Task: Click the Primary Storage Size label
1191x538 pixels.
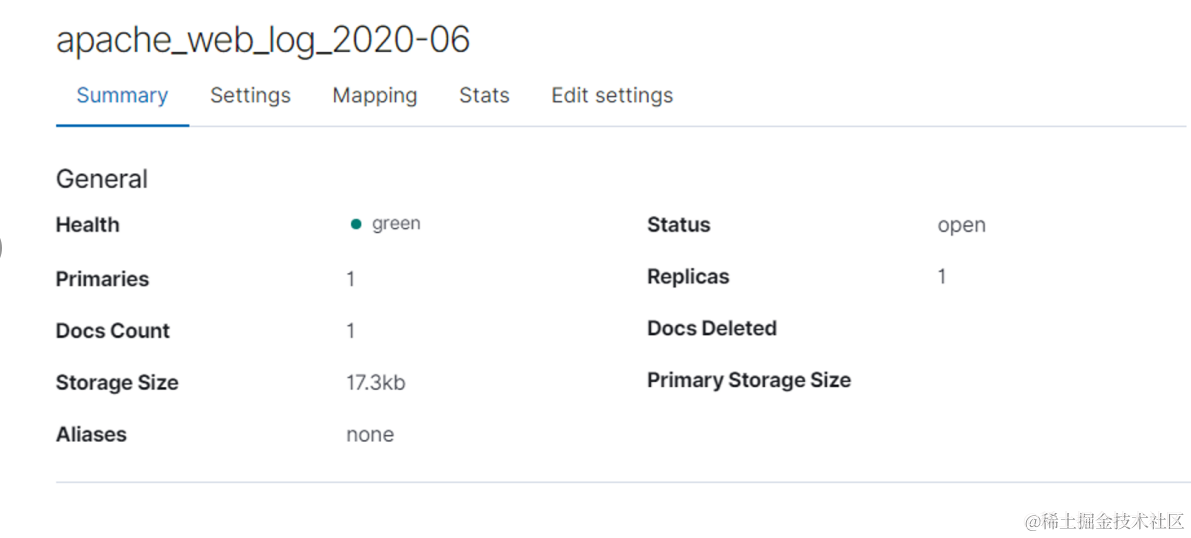Action: tap(748, 381)
